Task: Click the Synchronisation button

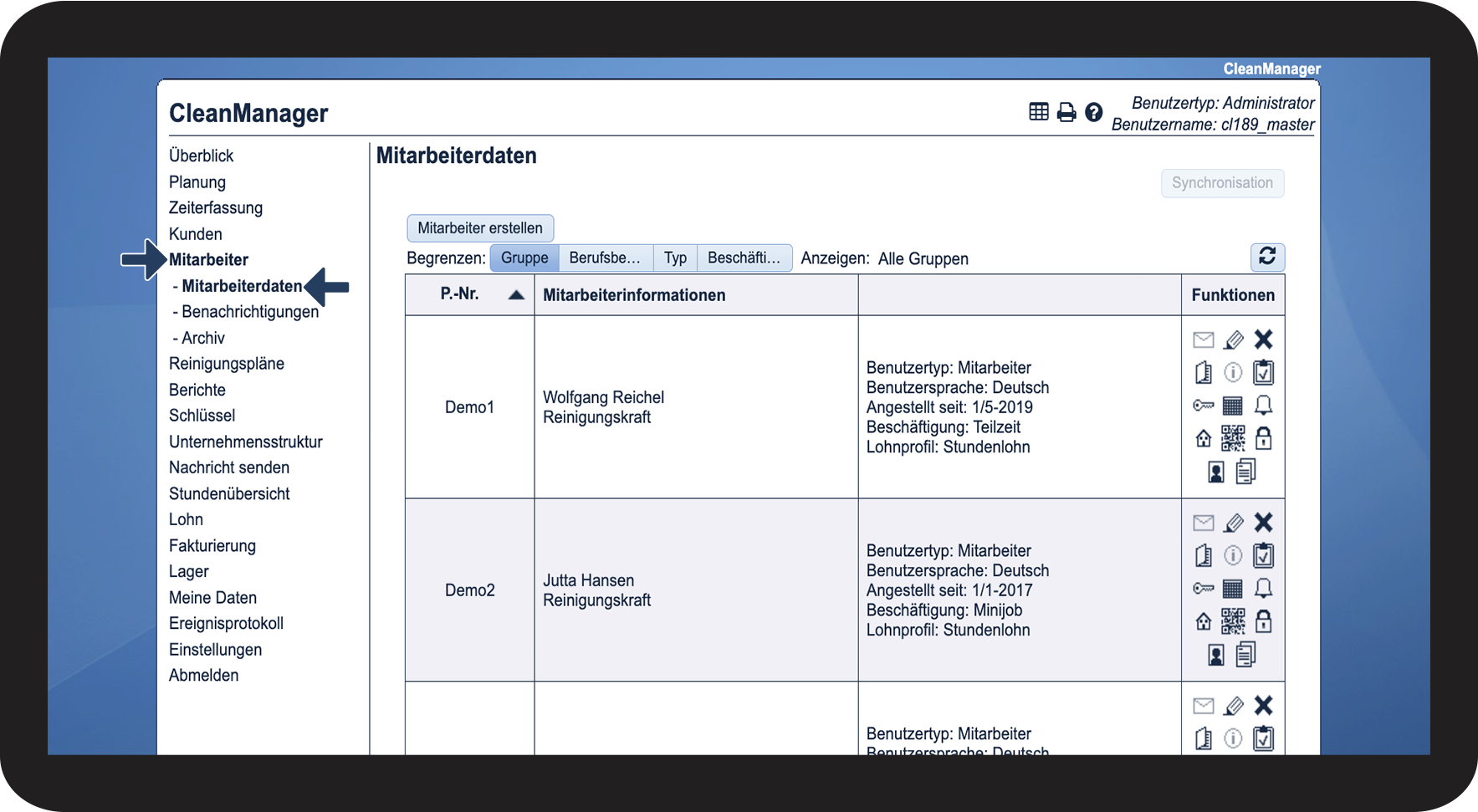Action: click(1222, 183)
